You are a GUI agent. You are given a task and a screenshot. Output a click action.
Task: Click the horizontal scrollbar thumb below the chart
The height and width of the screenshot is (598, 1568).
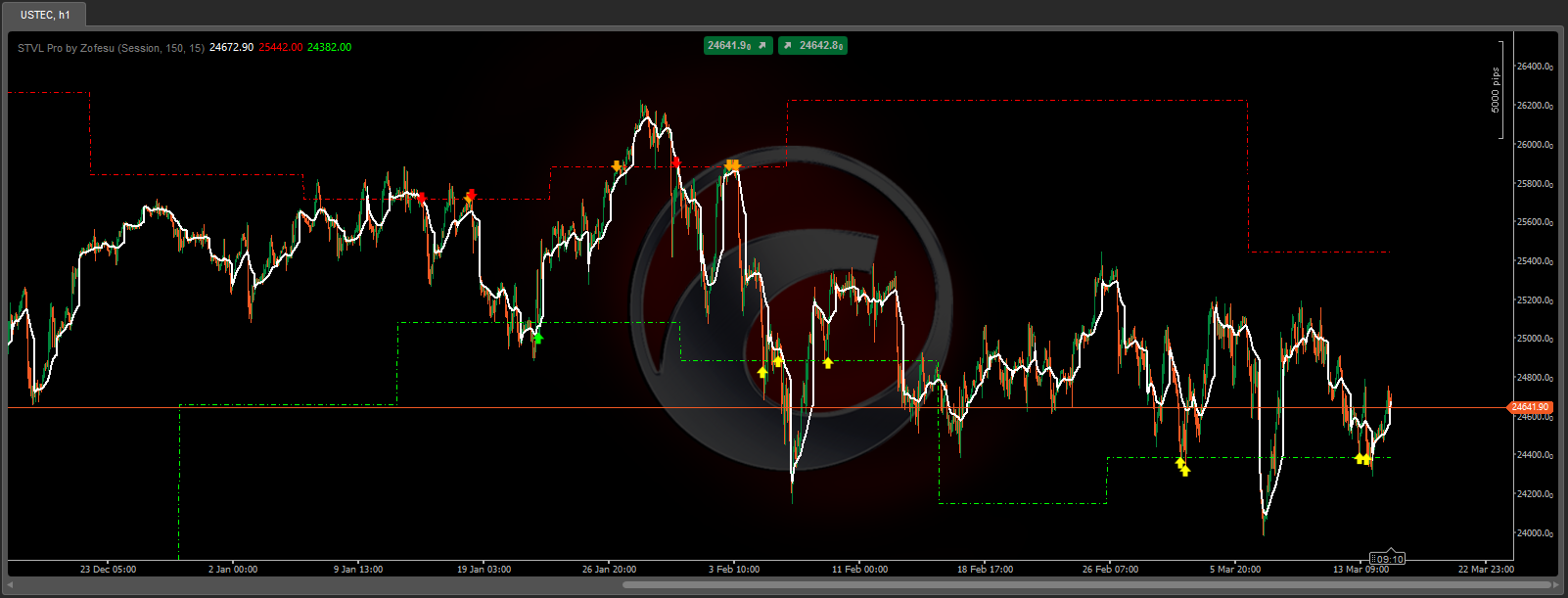1086,585
